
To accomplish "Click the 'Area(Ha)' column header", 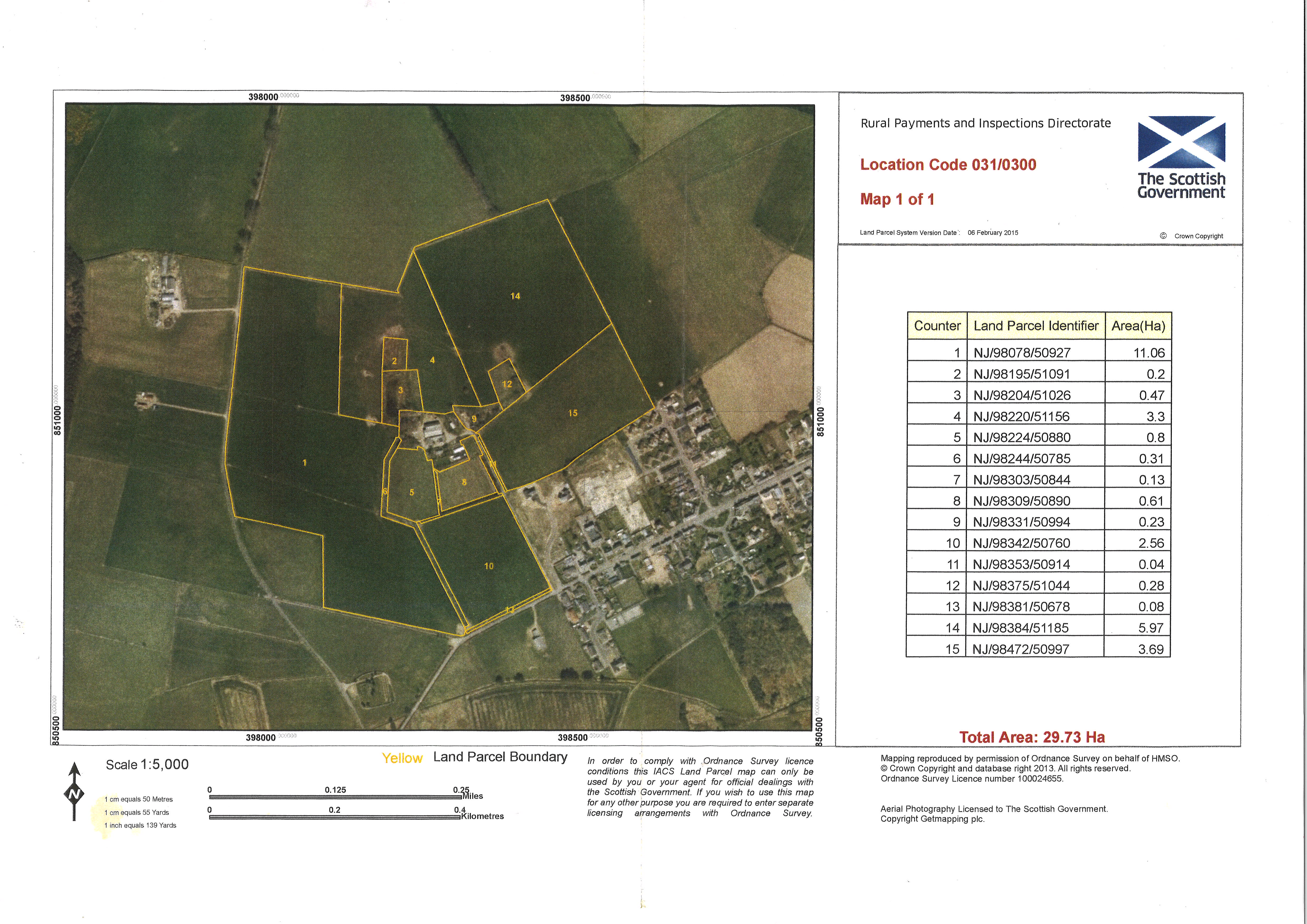I will (1139, 326).
